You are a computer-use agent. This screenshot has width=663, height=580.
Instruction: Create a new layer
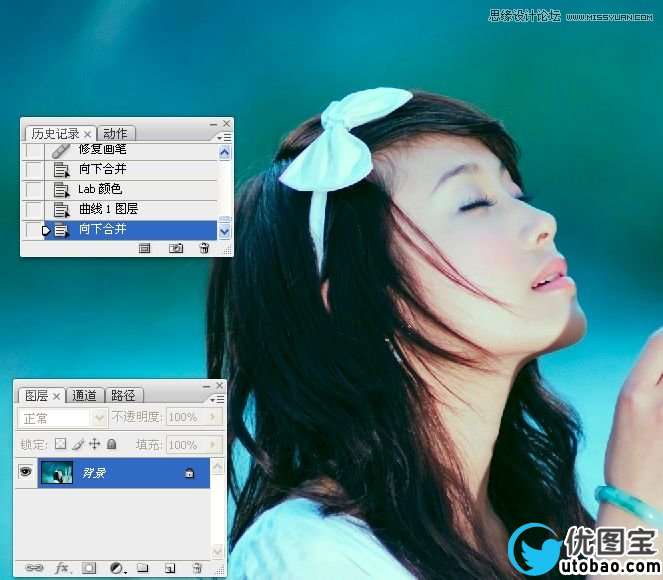(x=170, y=568)
